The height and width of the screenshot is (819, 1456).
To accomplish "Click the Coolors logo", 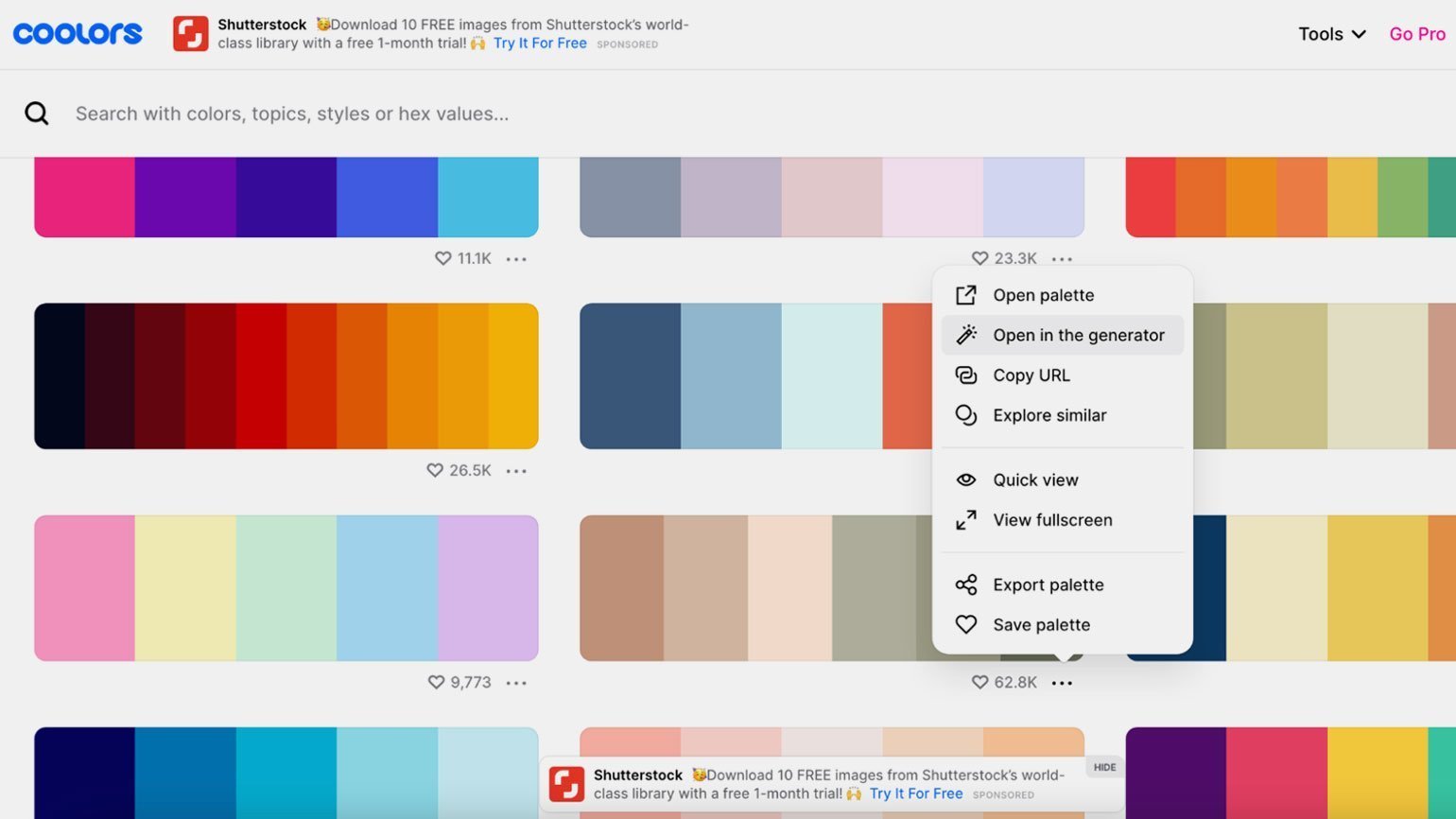I will pos(78,33).
